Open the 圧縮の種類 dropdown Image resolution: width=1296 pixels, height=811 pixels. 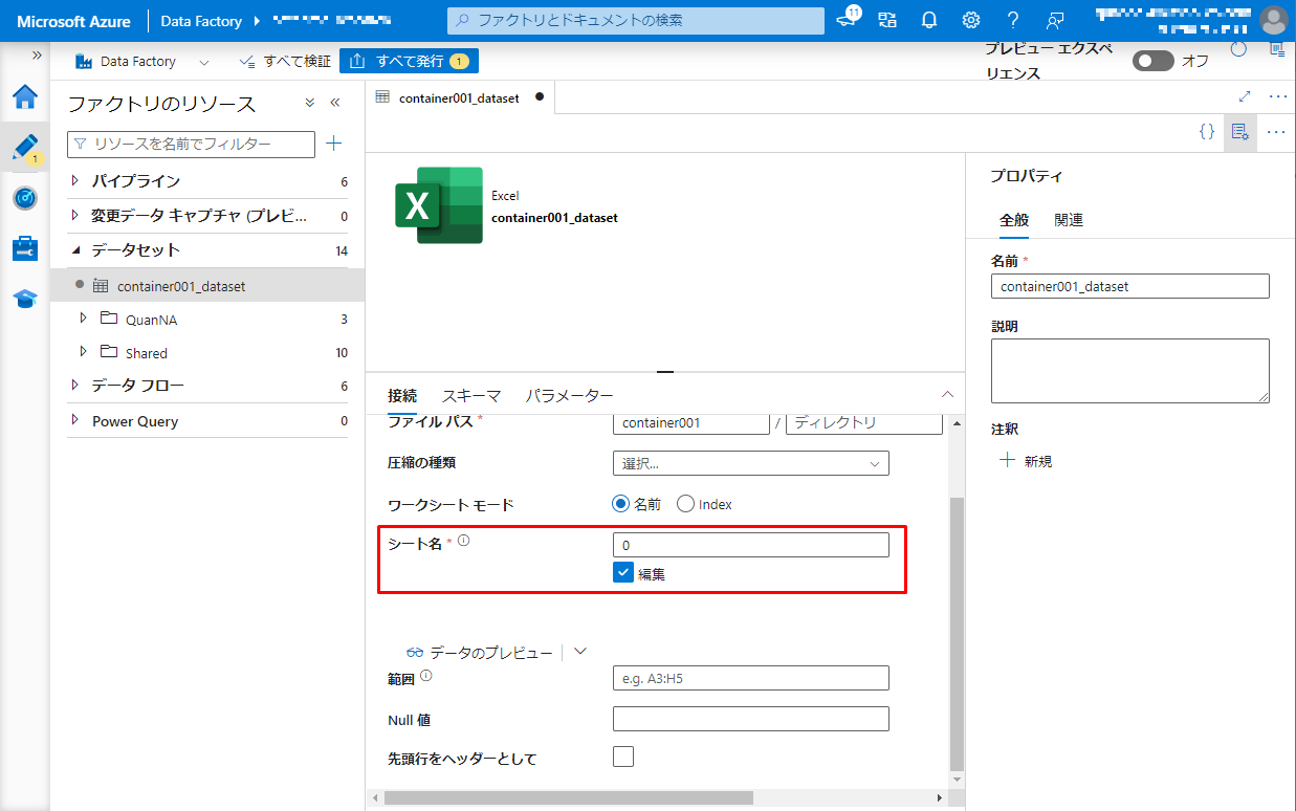point(750,463)
